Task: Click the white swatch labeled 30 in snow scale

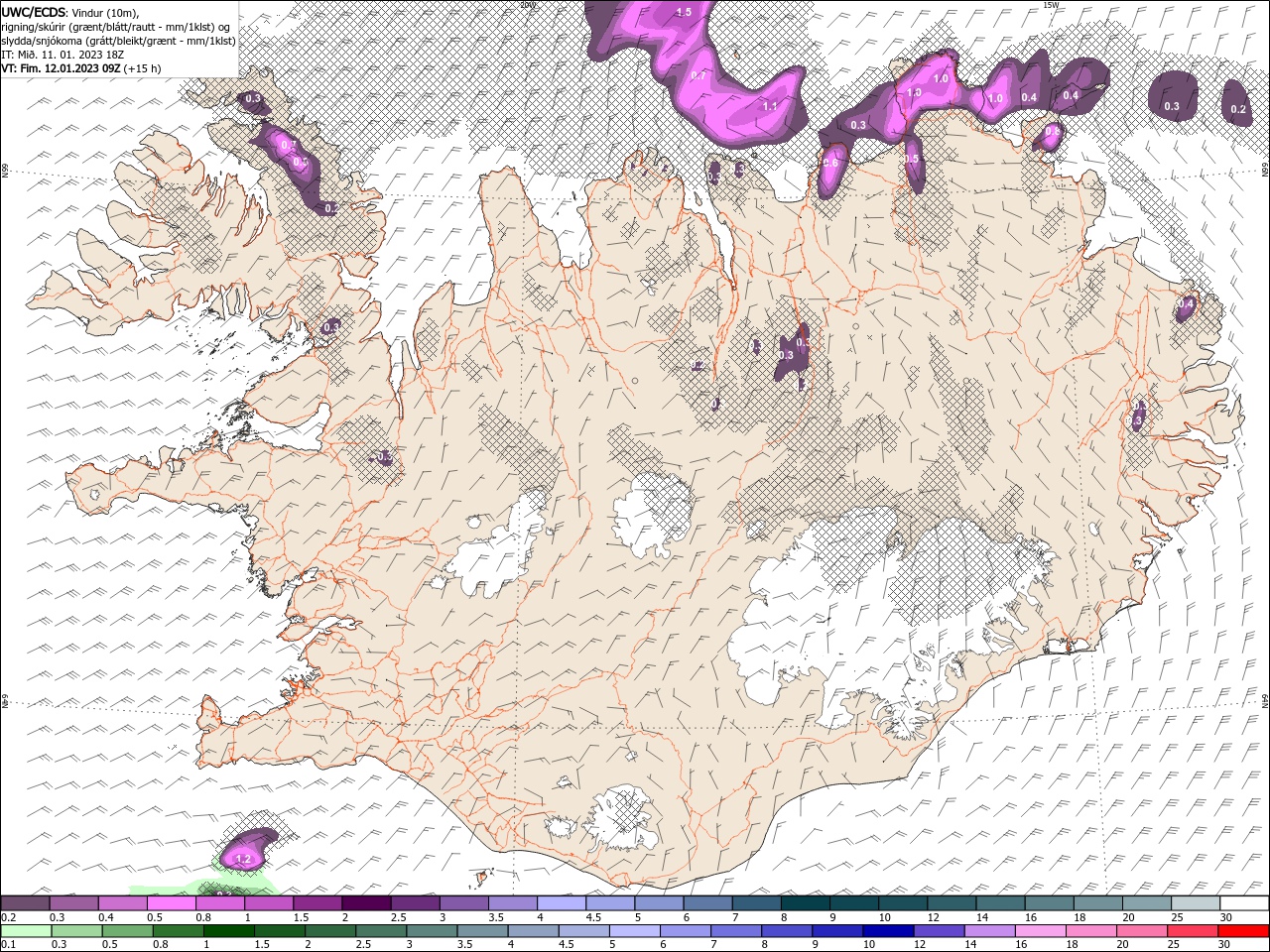Action: [1244, 902]
